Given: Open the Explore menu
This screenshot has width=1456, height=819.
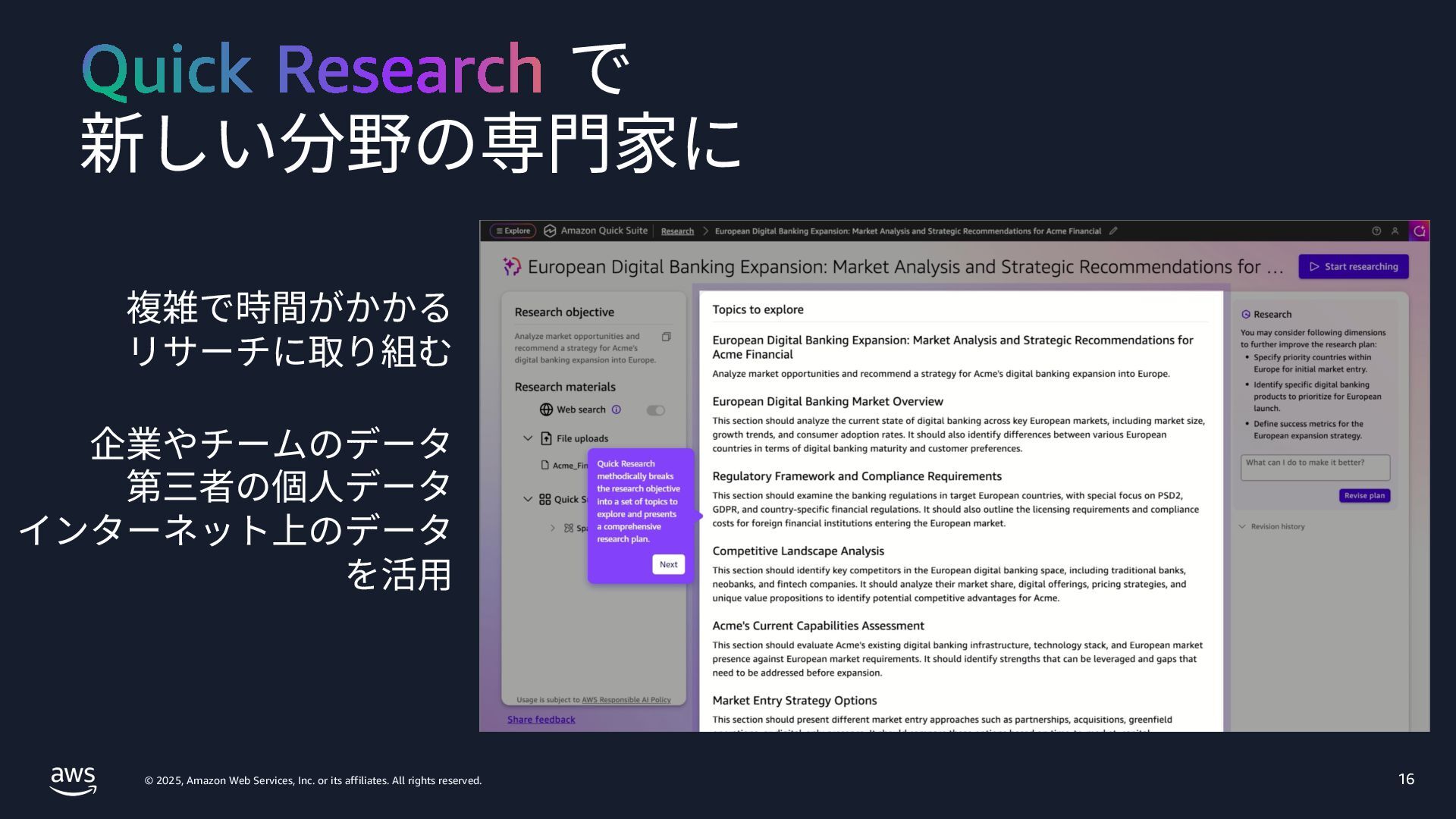Looking at the screenshot, I should (x=513, y=231).
